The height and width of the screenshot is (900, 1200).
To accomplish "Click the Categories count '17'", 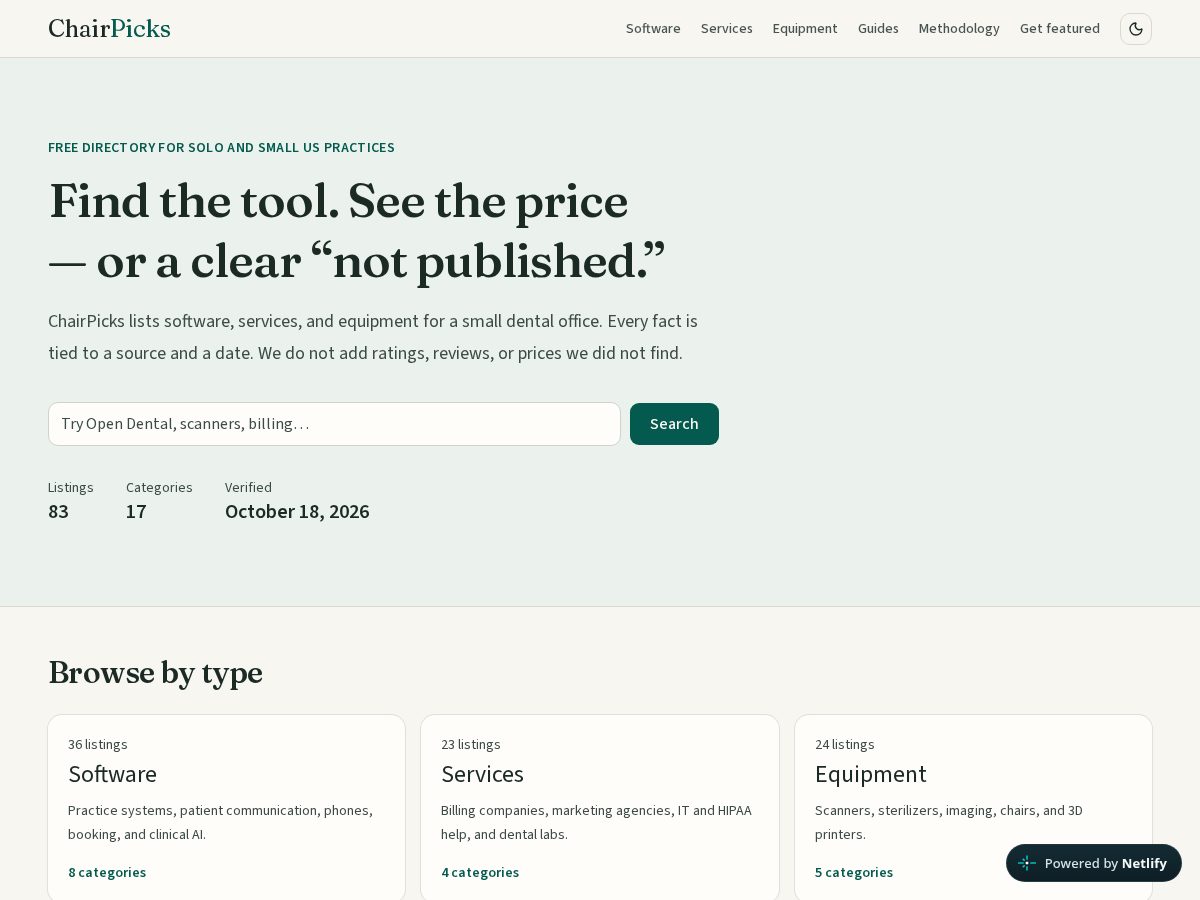I will click(x=136, y=511).
